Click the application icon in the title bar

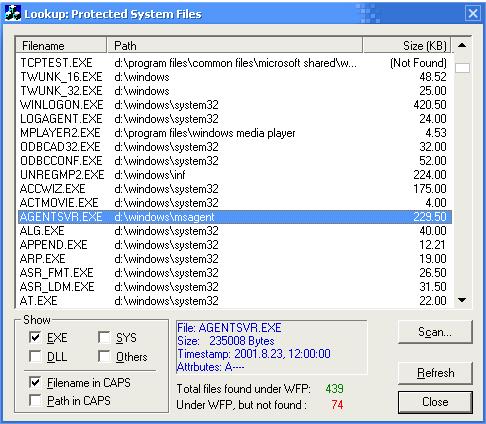(13, 14)
